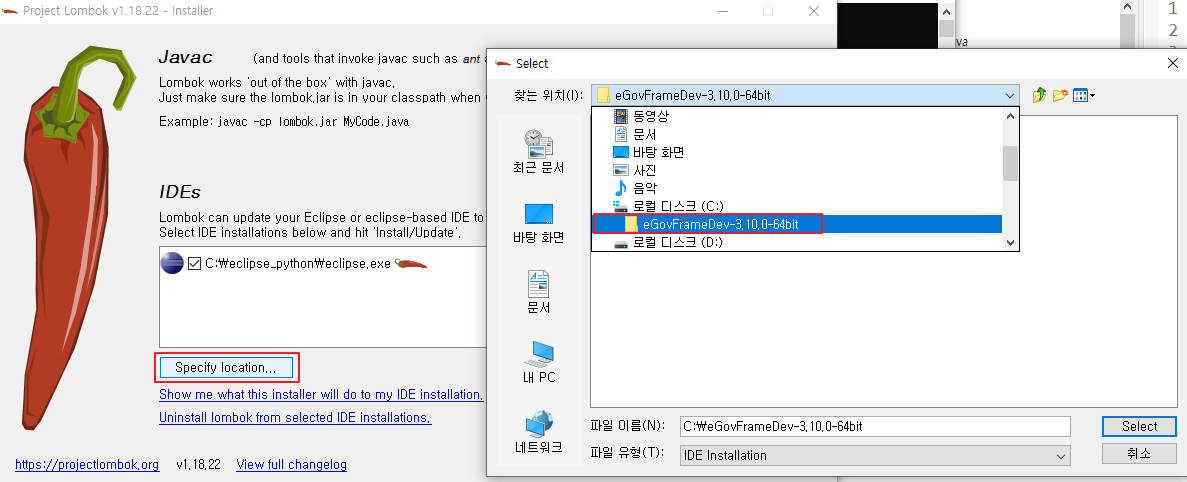Open 내 PC in places sidebar

click(x=538, y=362)
